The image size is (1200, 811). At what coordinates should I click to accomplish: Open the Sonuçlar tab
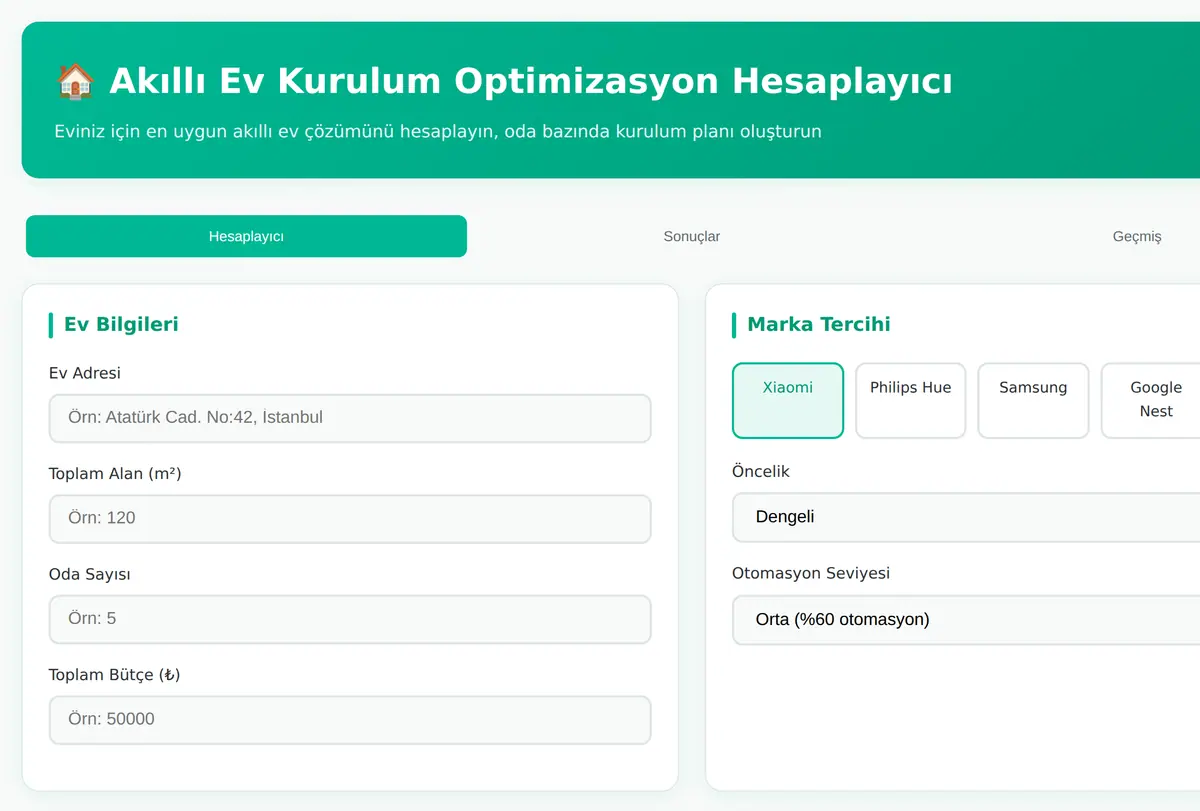692,236
